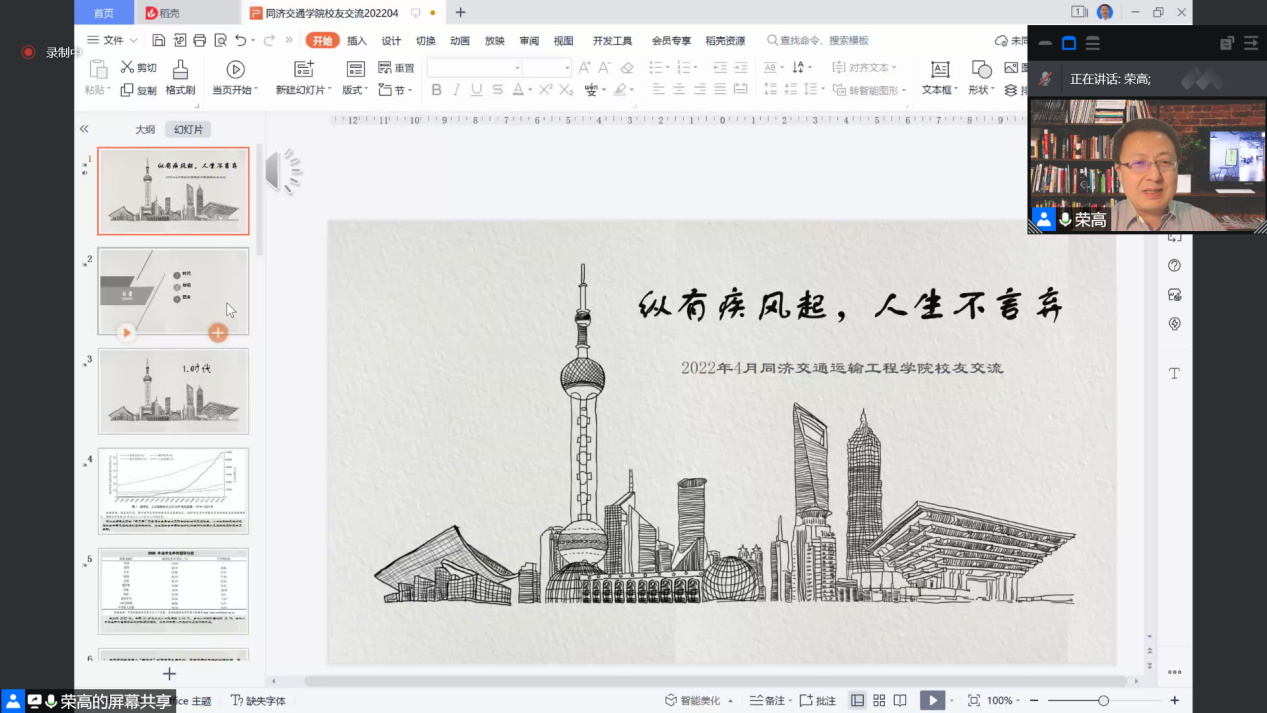Click the Print icon in quick toolbar
This screenshot has width=1267, height=713.
[x=200, y=40]
